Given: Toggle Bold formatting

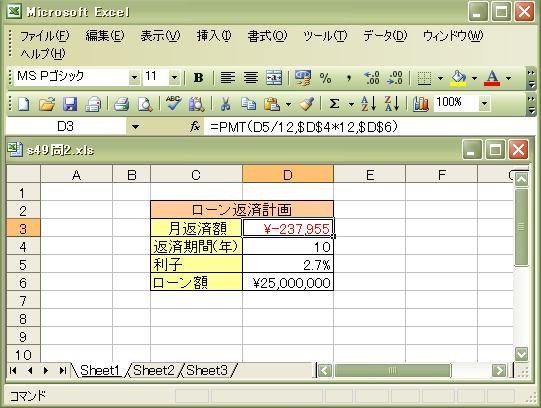Looking at the screenshot, I should pyautogui.click(x=198, y=78).
